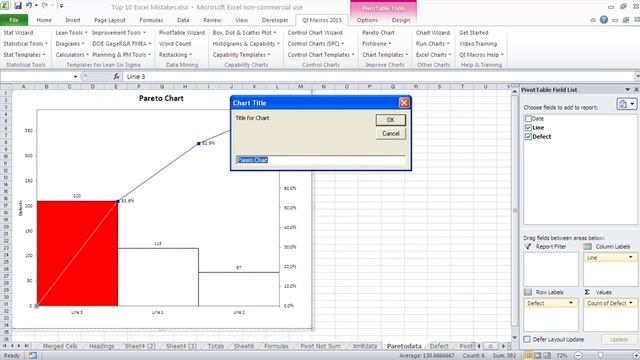Open Video Training
This screenshot has height=360, width=640.
pos(478,44)
